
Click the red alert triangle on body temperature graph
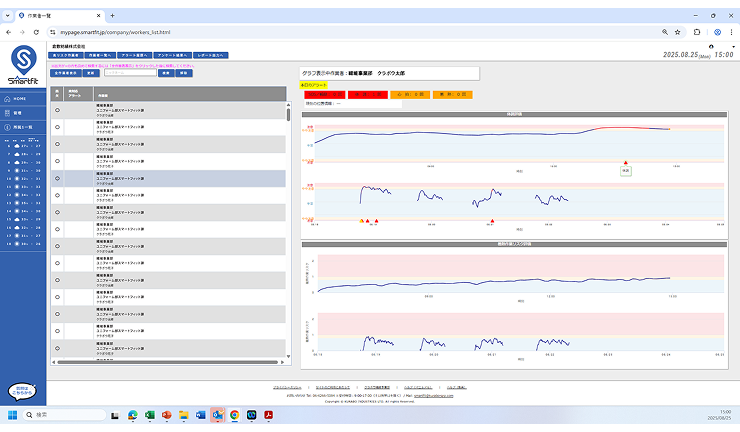click(x=626, y=162)
